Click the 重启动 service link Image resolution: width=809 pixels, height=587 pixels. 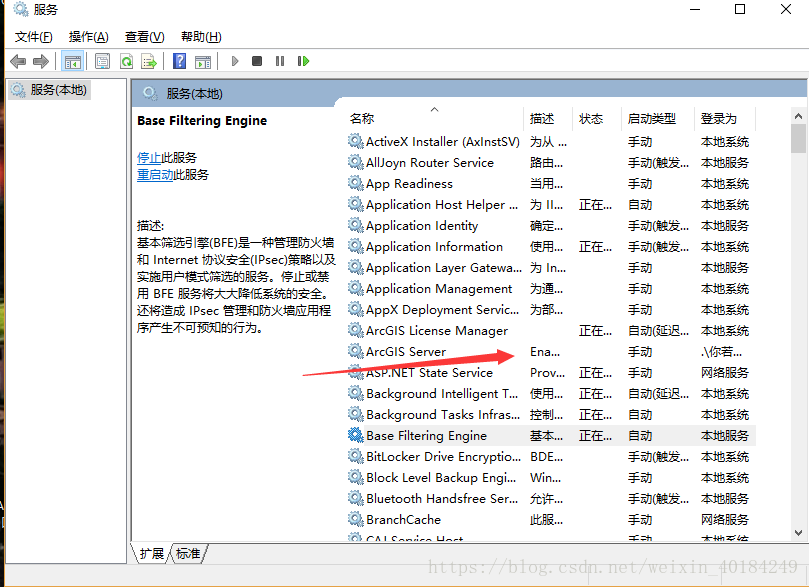point(155,174)
